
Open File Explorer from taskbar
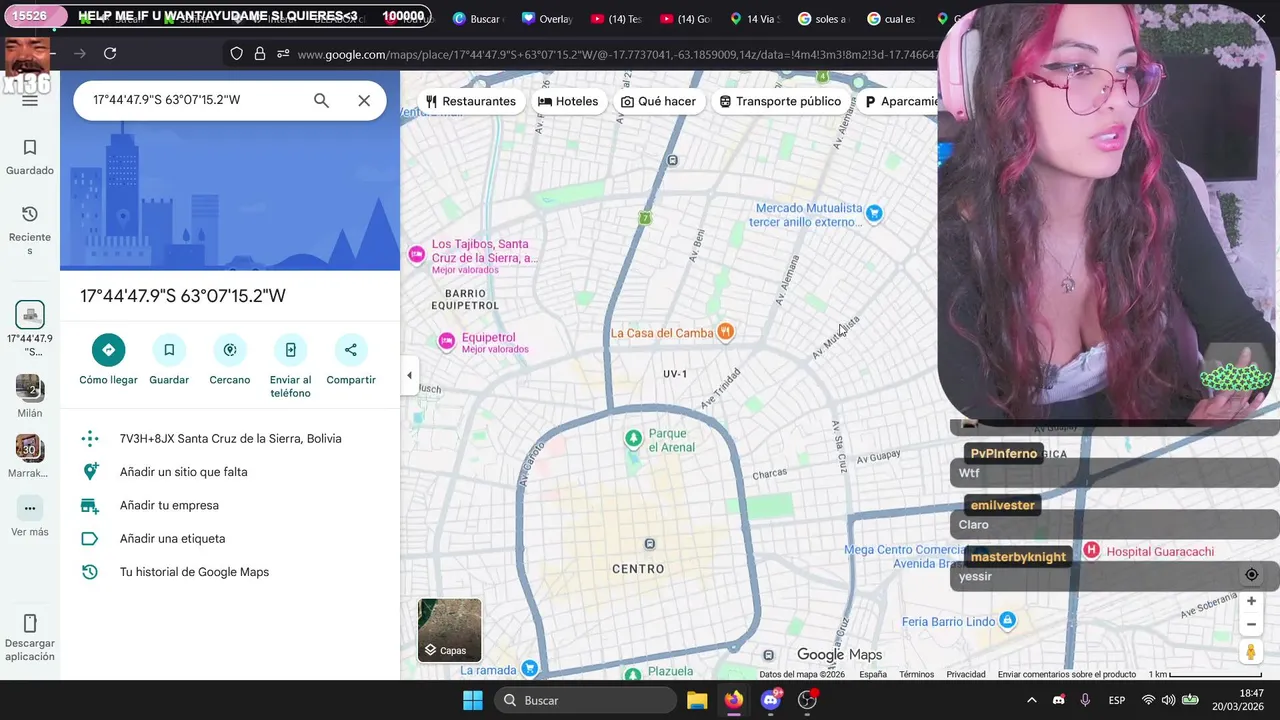(697, 700)
